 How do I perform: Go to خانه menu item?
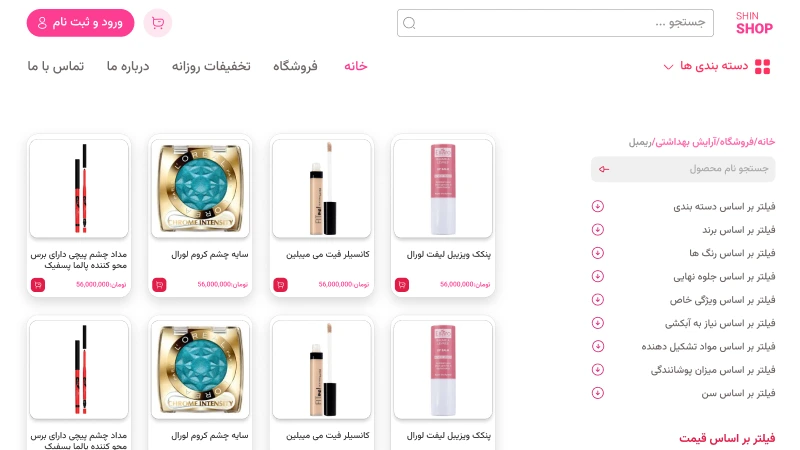[356, 66]
